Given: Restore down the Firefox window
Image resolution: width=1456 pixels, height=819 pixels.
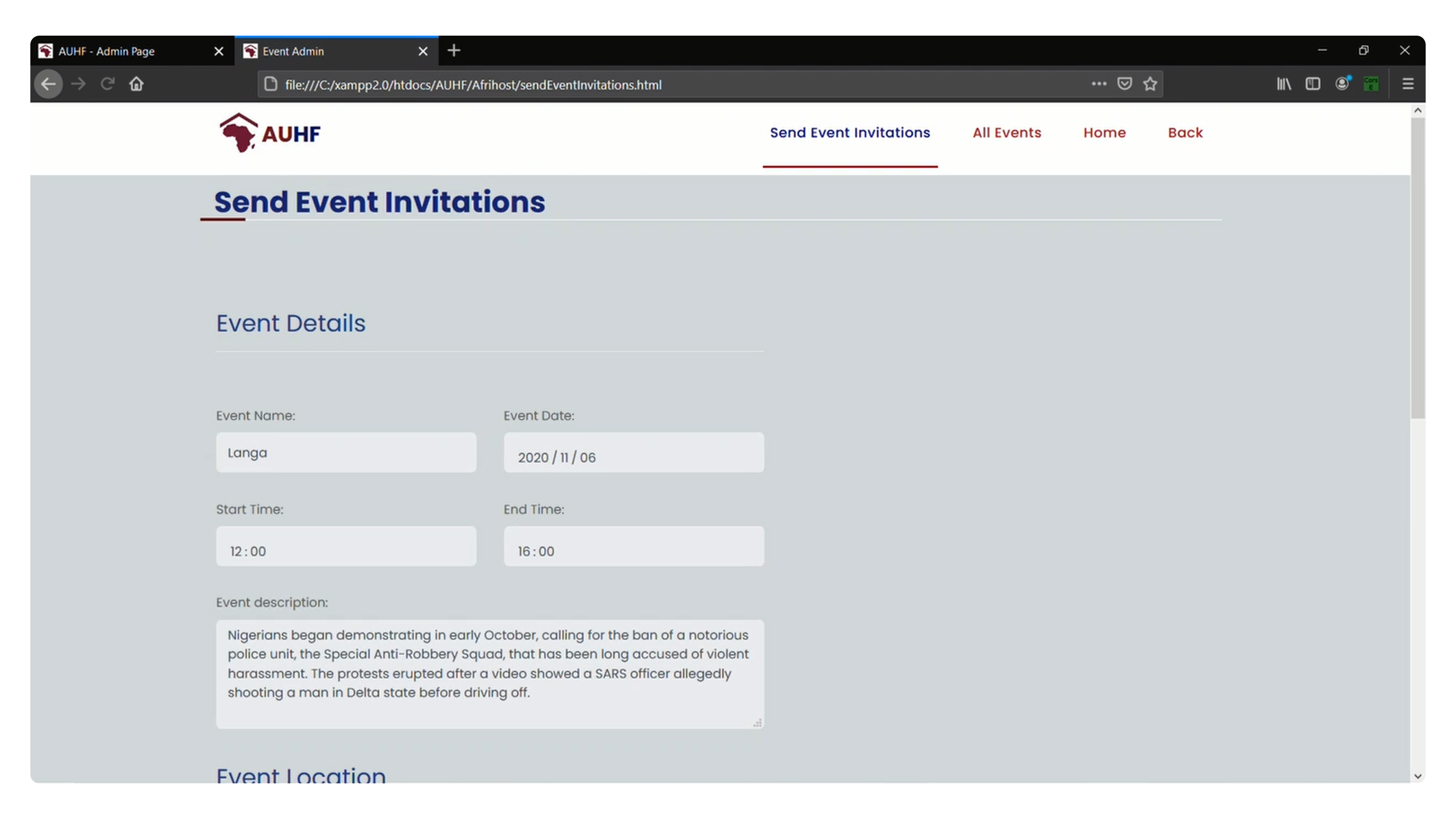Looking at the screenshot, I should (x=1363, y=51).
